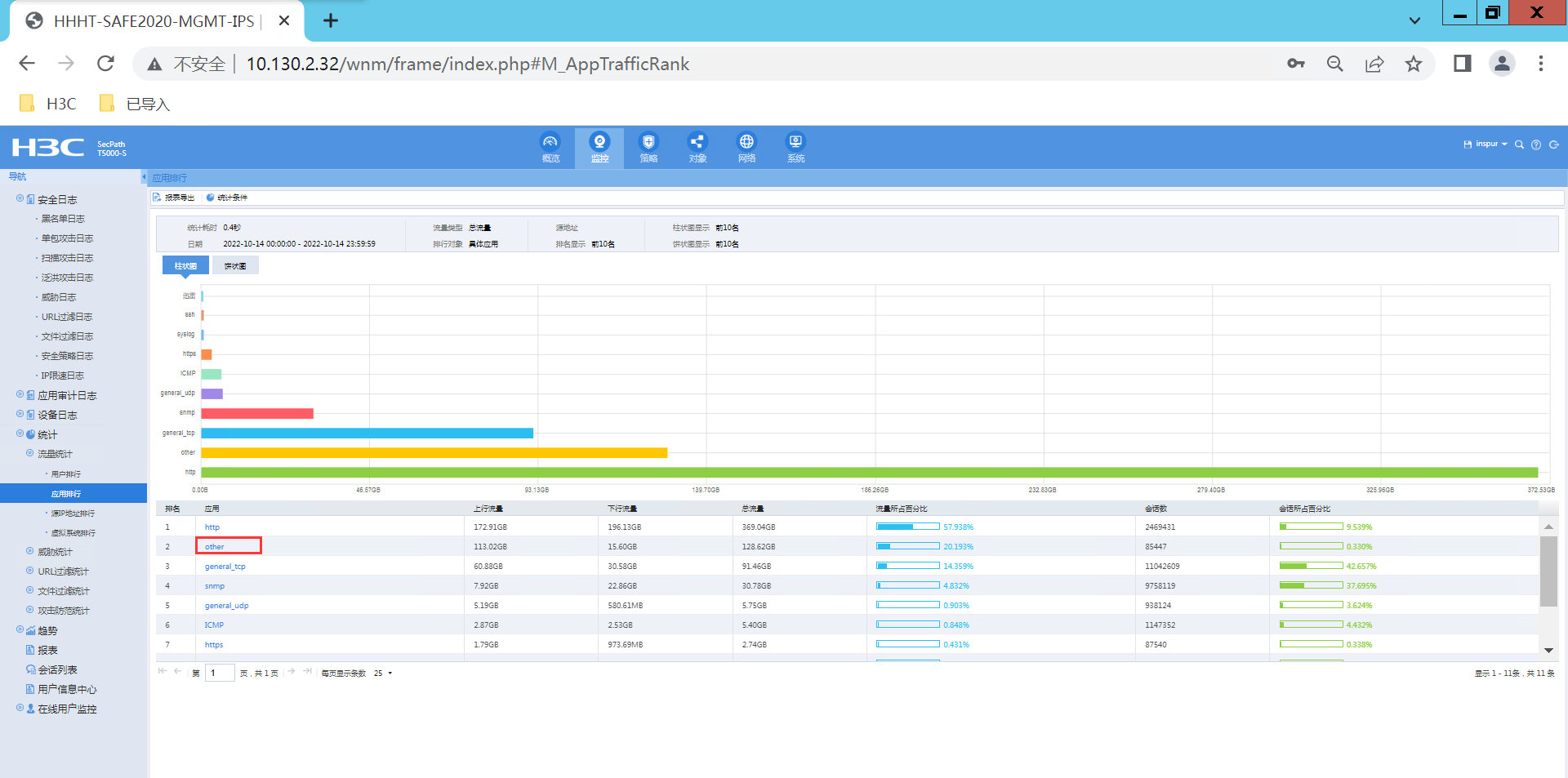Click the general_tcp application link in table
1568x778 pixels.
(225, 567)
